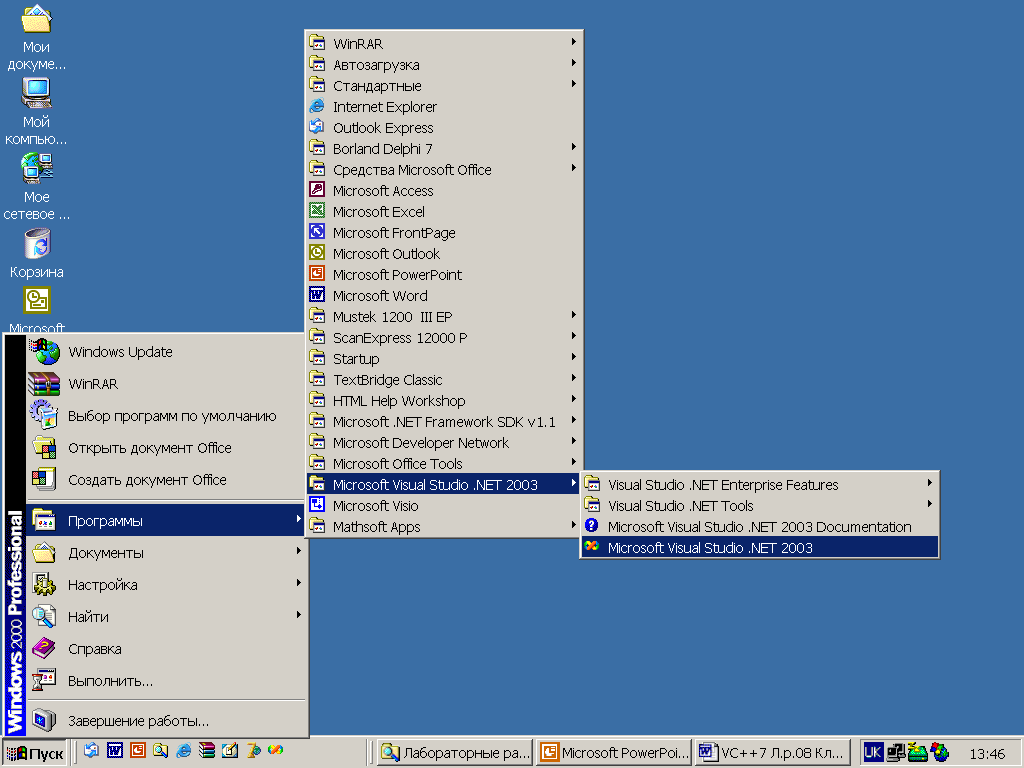Launch Microsoft PowerPoint via its icon

(x=317, y=274)
